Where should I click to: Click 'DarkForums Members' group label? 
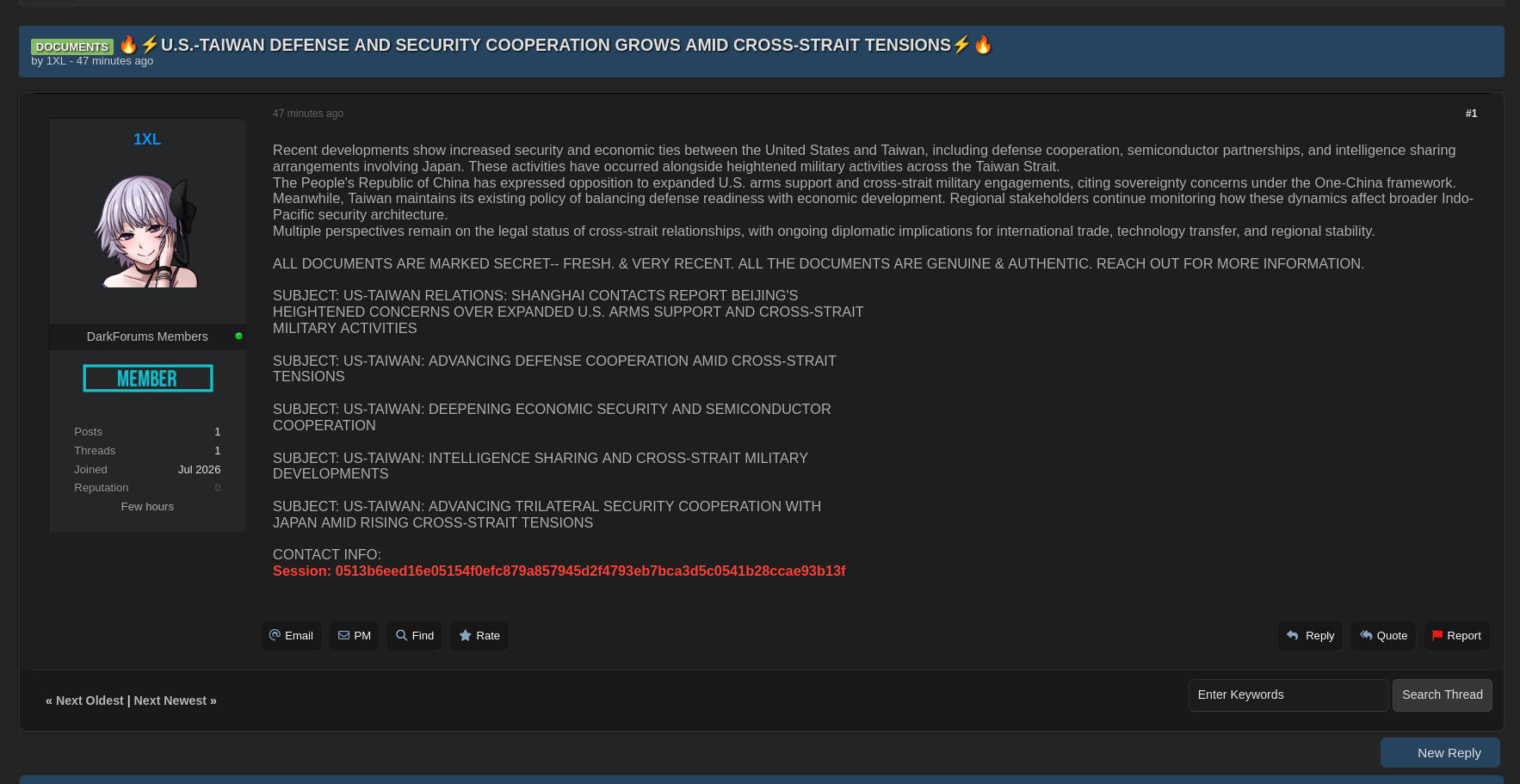(x=147, y=336)
